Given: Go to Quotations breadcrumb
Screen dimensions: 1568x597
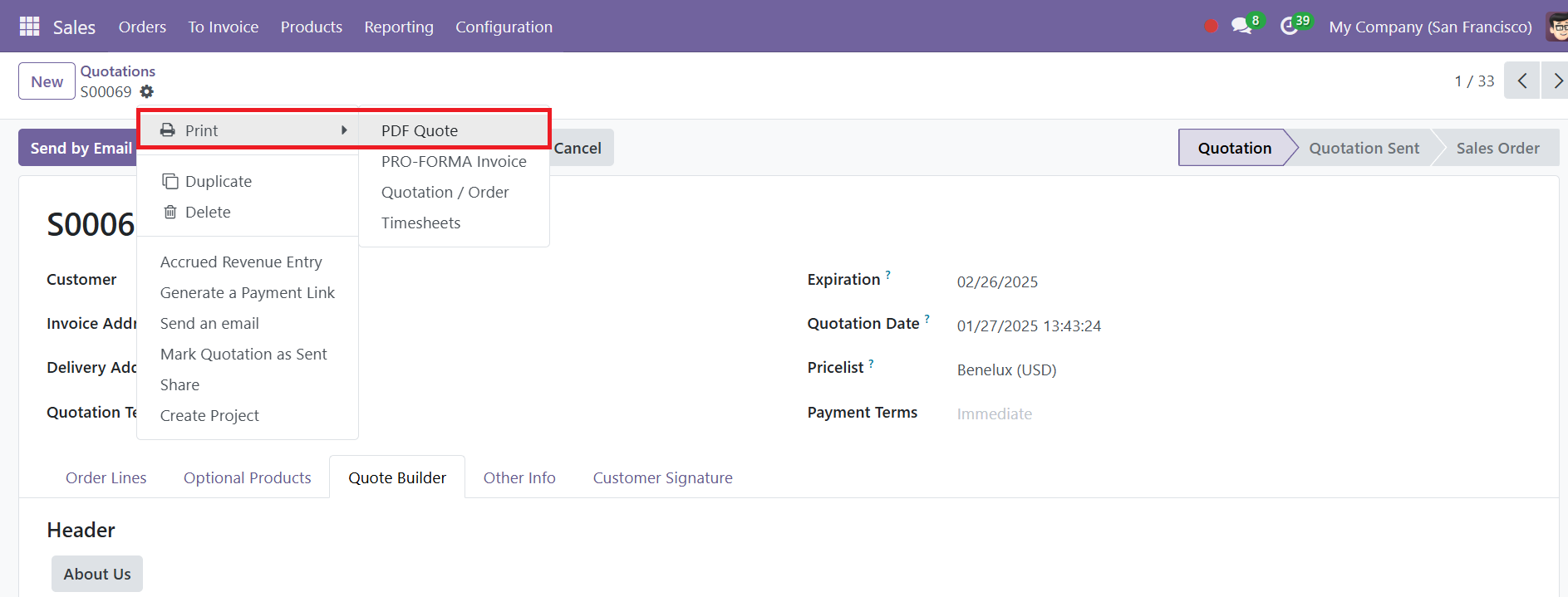Looking at the screenshot, I should (x=117, y=71).
